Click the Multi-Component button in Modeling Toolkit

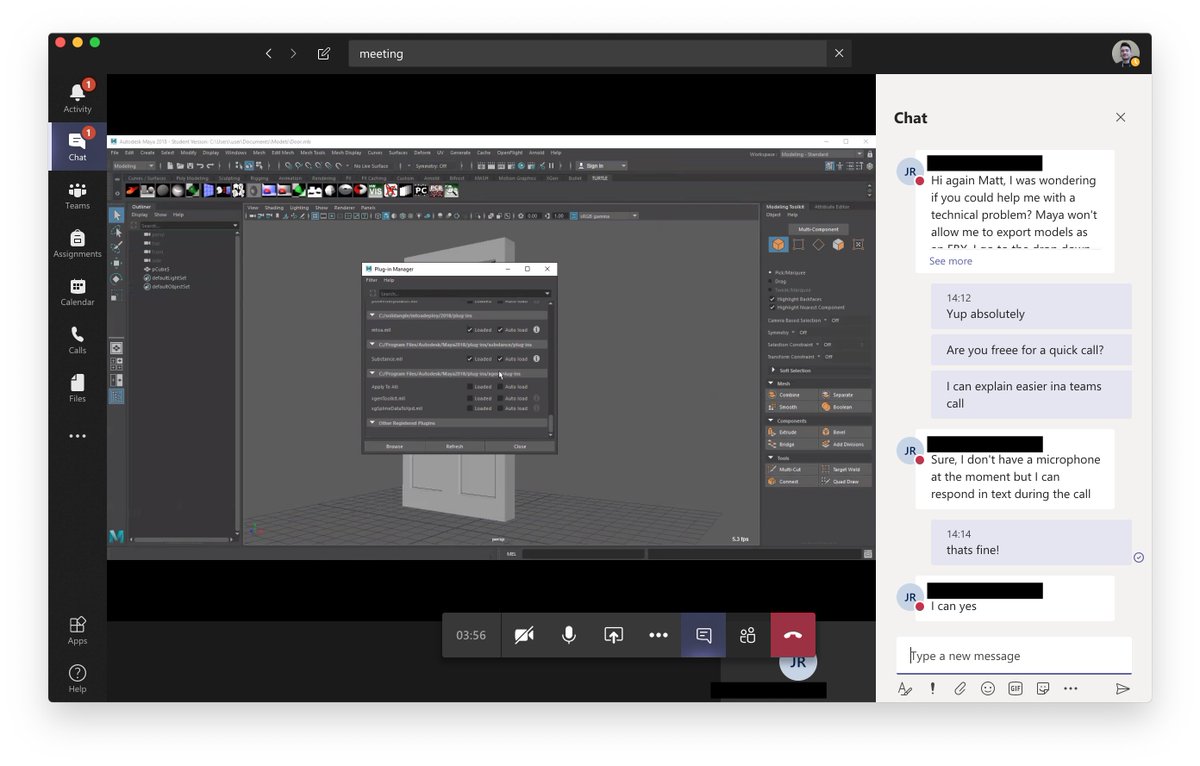point(818,229)
